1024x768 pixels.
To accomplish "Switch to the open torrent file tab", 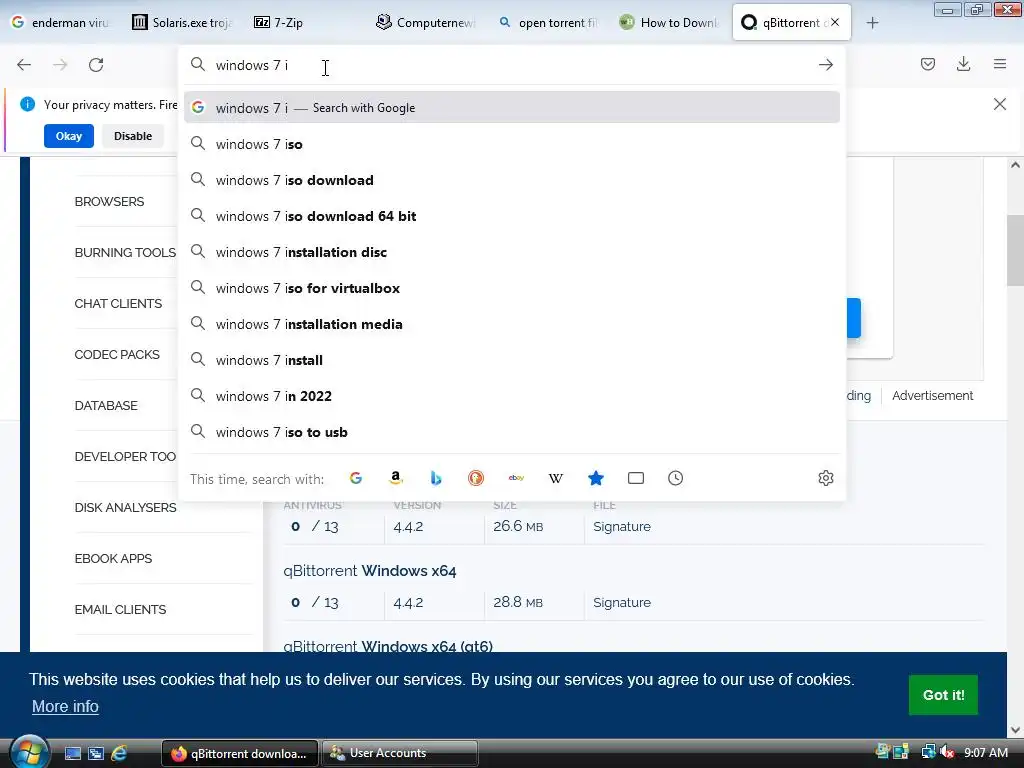I will [x=547, y=22].
